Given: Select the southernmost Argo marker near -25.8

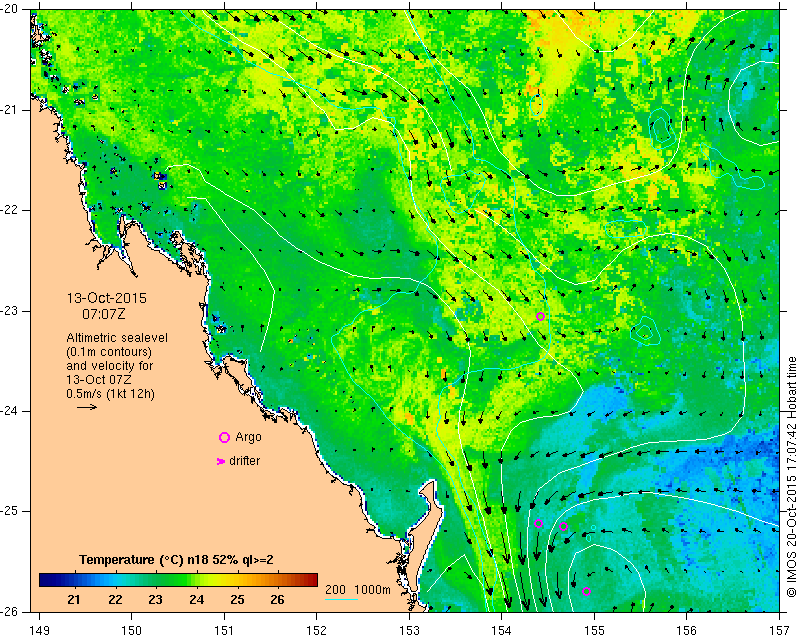Looking at the screenshot, I should [x=587, y=592].
